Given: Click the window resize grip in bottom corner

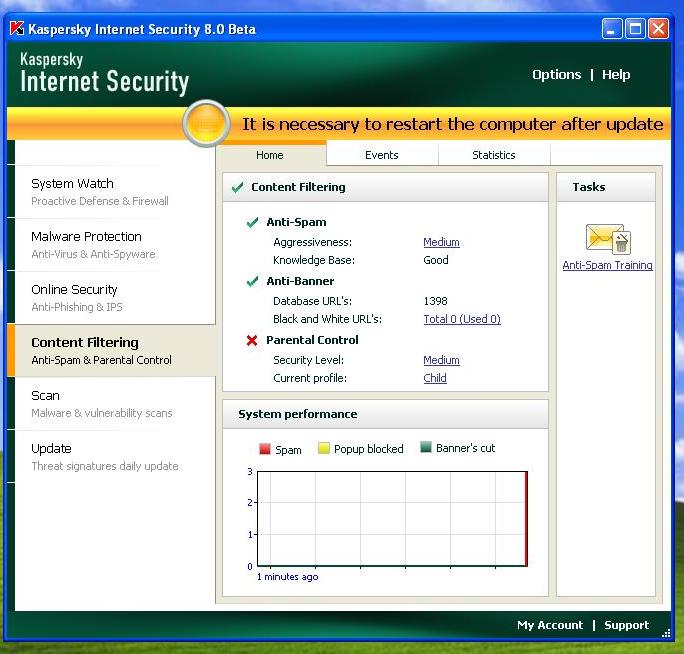Looking at the screenshot, I should [666, 633].
